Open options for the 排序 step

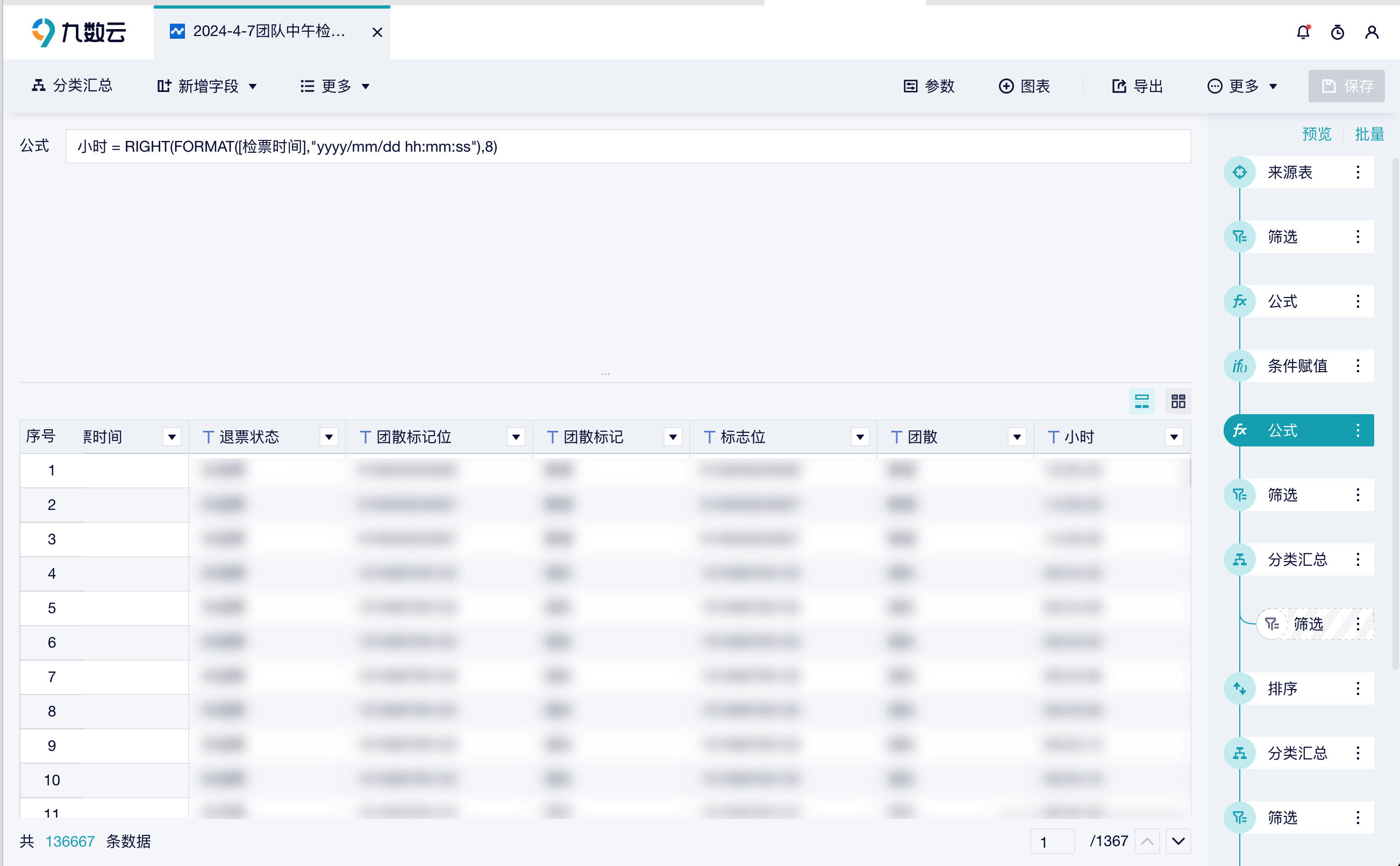pos(1358,688)
